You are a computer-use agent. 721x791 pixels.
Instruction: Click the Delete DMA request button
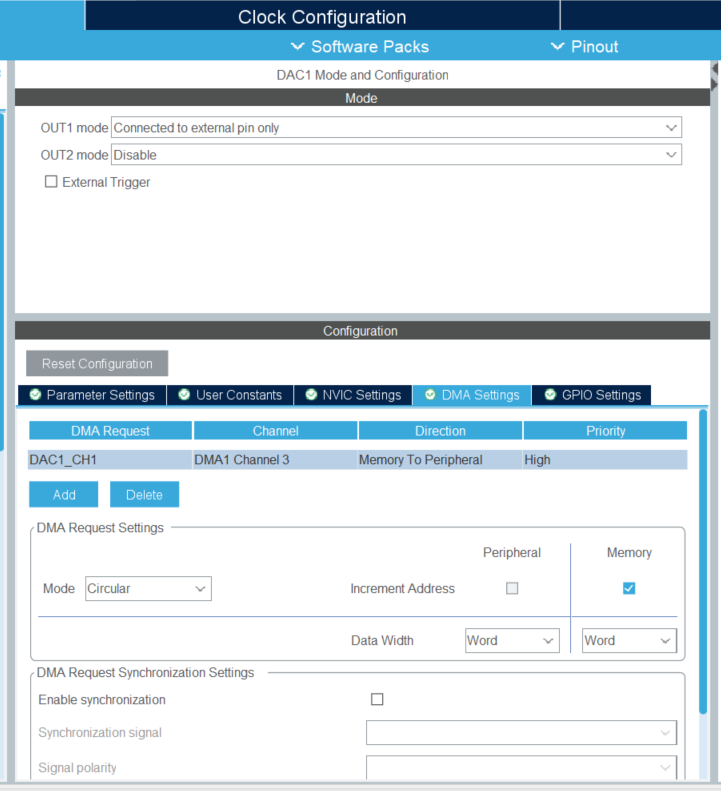click(144, 494)
